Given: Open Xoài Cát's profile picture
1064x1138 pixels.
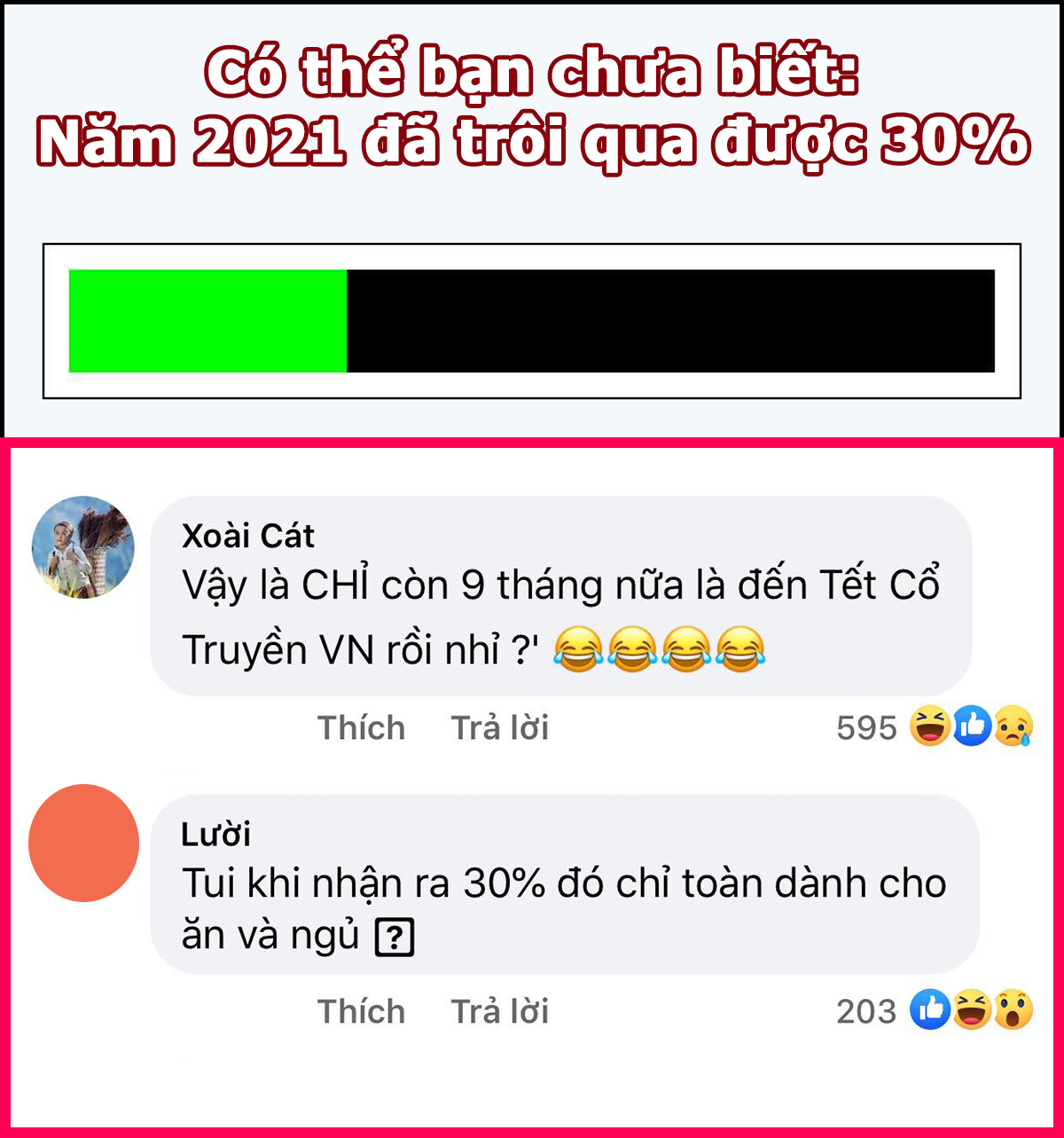Looking at the screenshot, I should pos(83,547).
